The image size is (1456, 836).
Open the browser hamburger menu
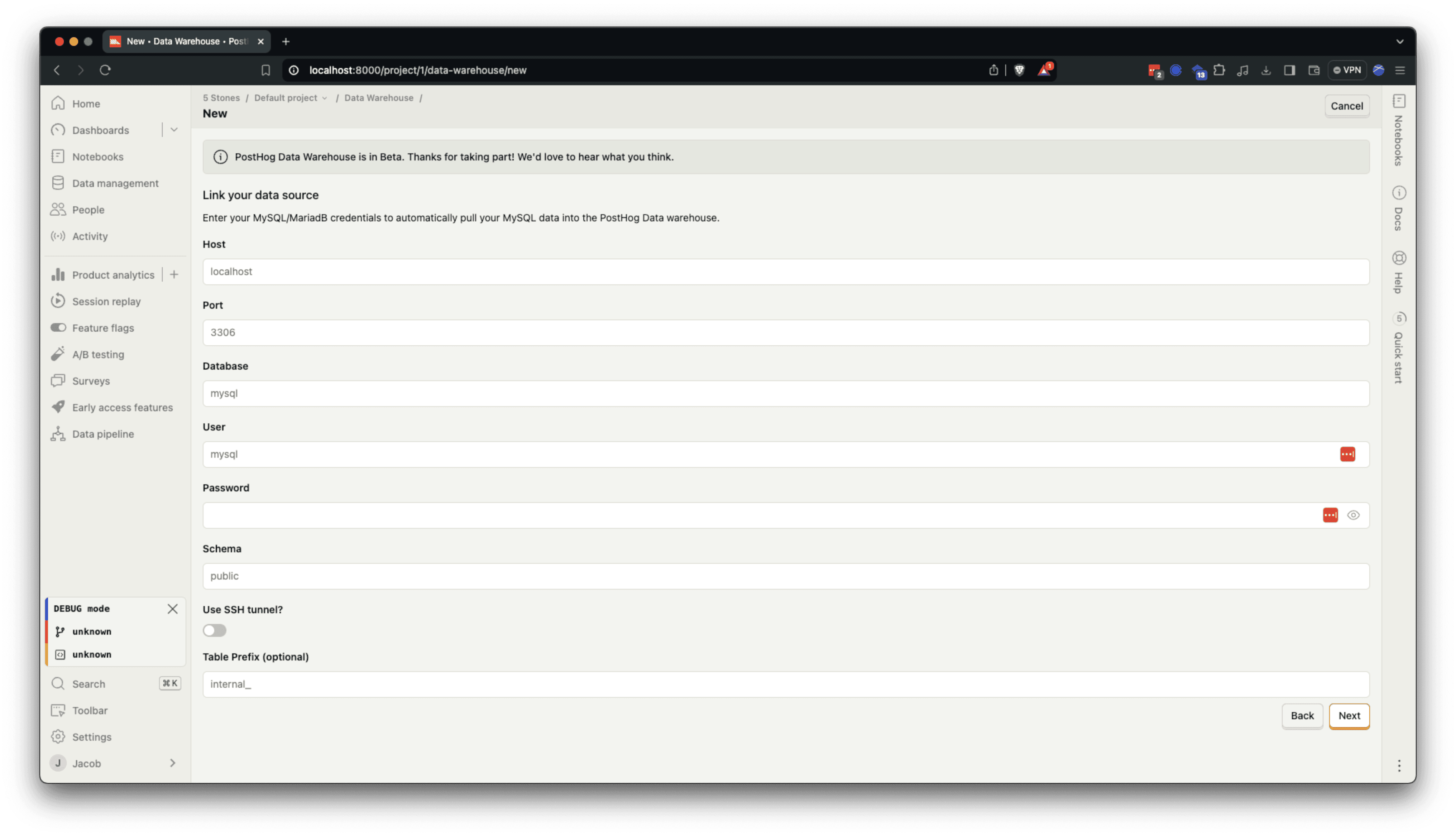pos(1400,70)
